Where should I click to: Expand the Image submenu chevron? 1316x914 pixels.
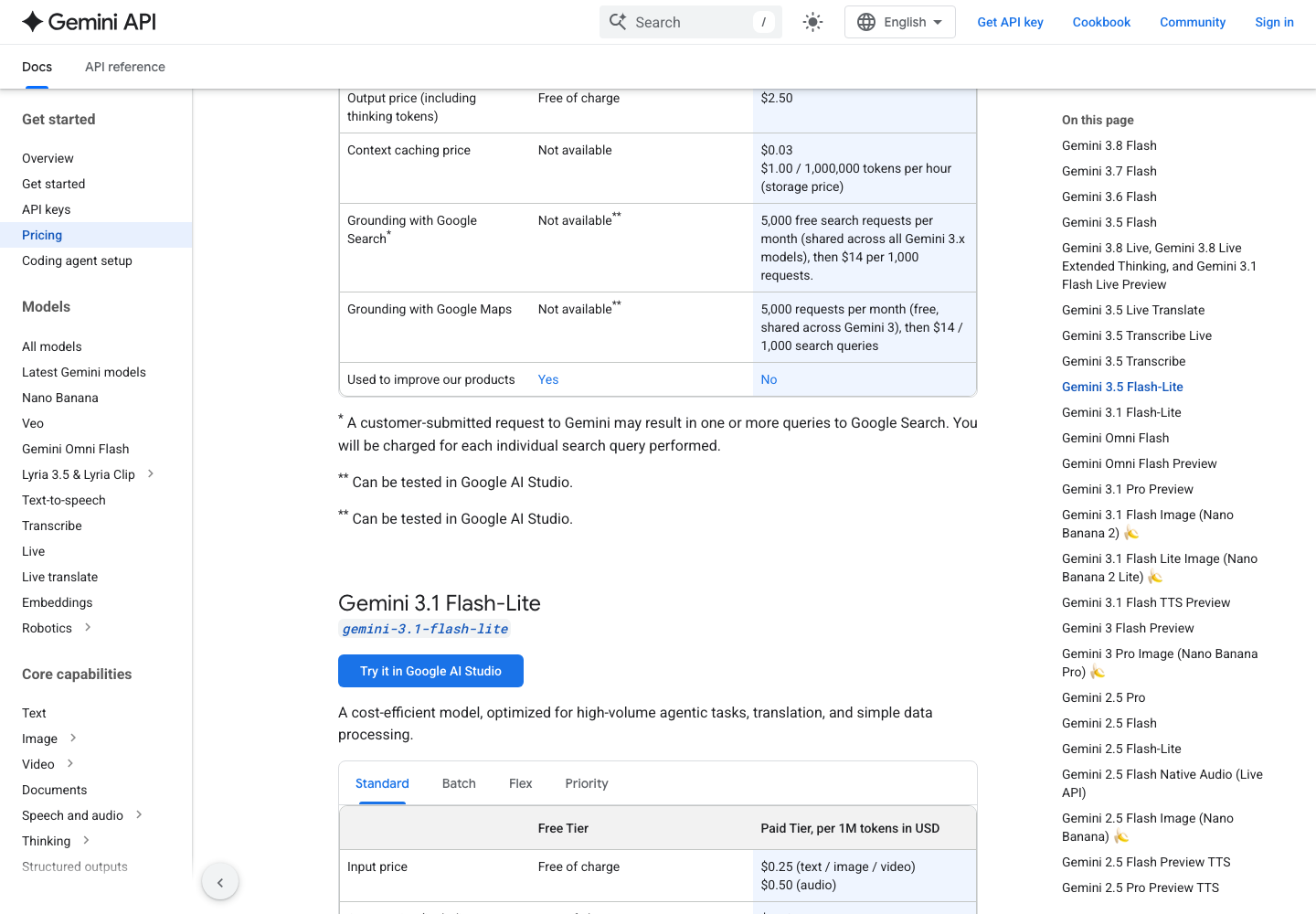click(73, 738)
